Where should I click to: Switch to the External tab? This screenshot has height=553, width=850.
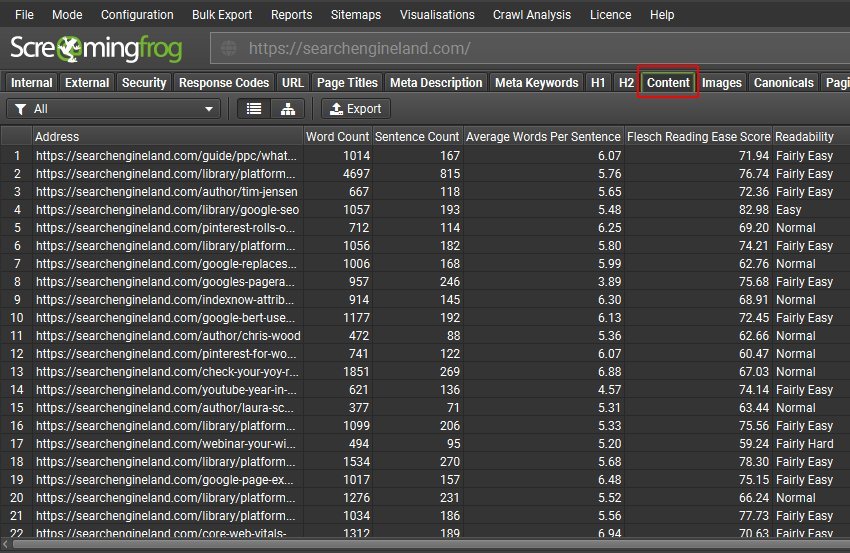(87, 82)
